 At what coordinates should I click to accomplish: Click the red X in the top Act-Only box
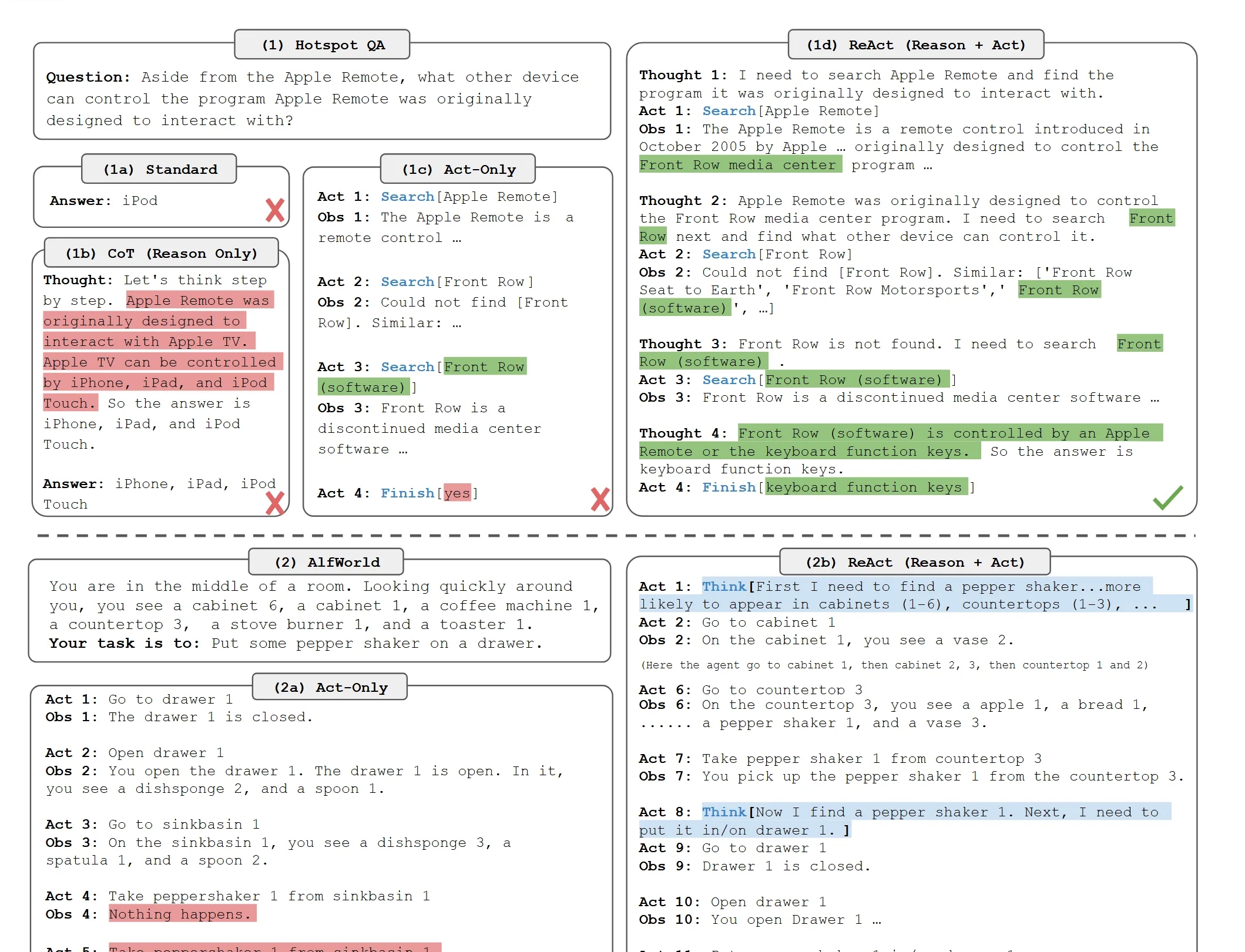pos(599,499)
